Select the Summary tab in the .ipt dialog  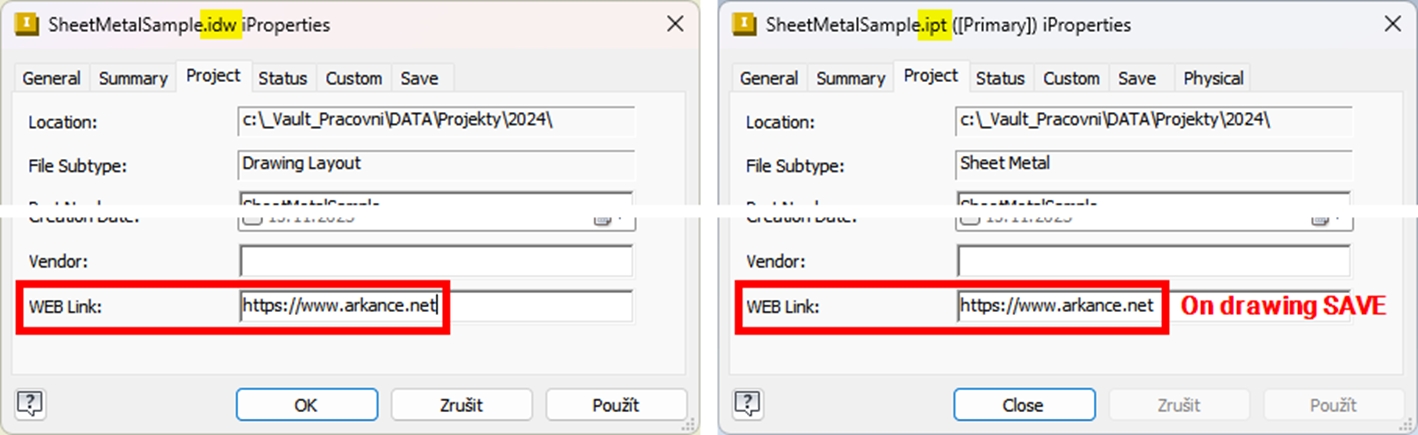pyautogui.click(x=850, y=78)
